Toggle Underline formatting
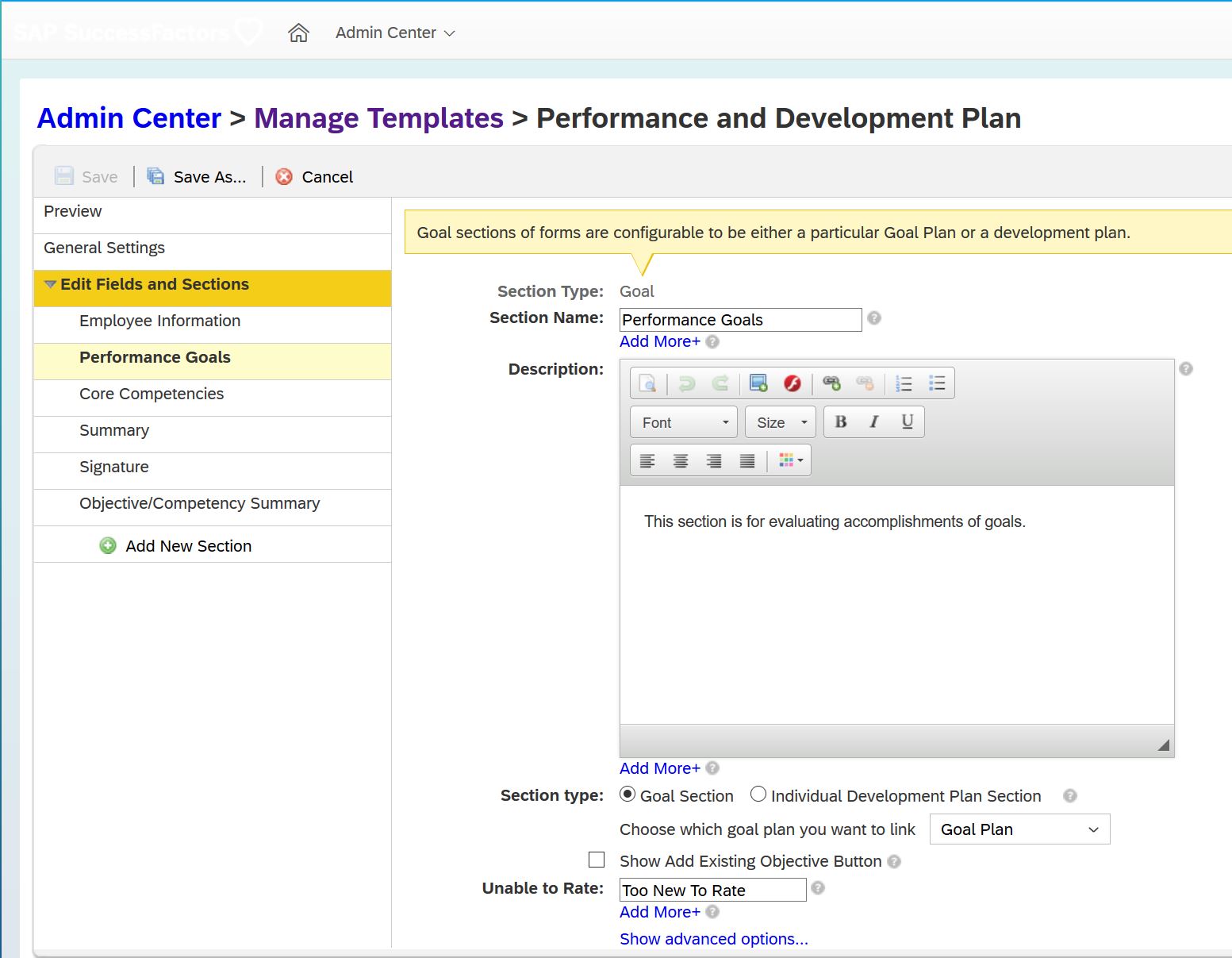 pyautogui.click(x=908, y=421)
